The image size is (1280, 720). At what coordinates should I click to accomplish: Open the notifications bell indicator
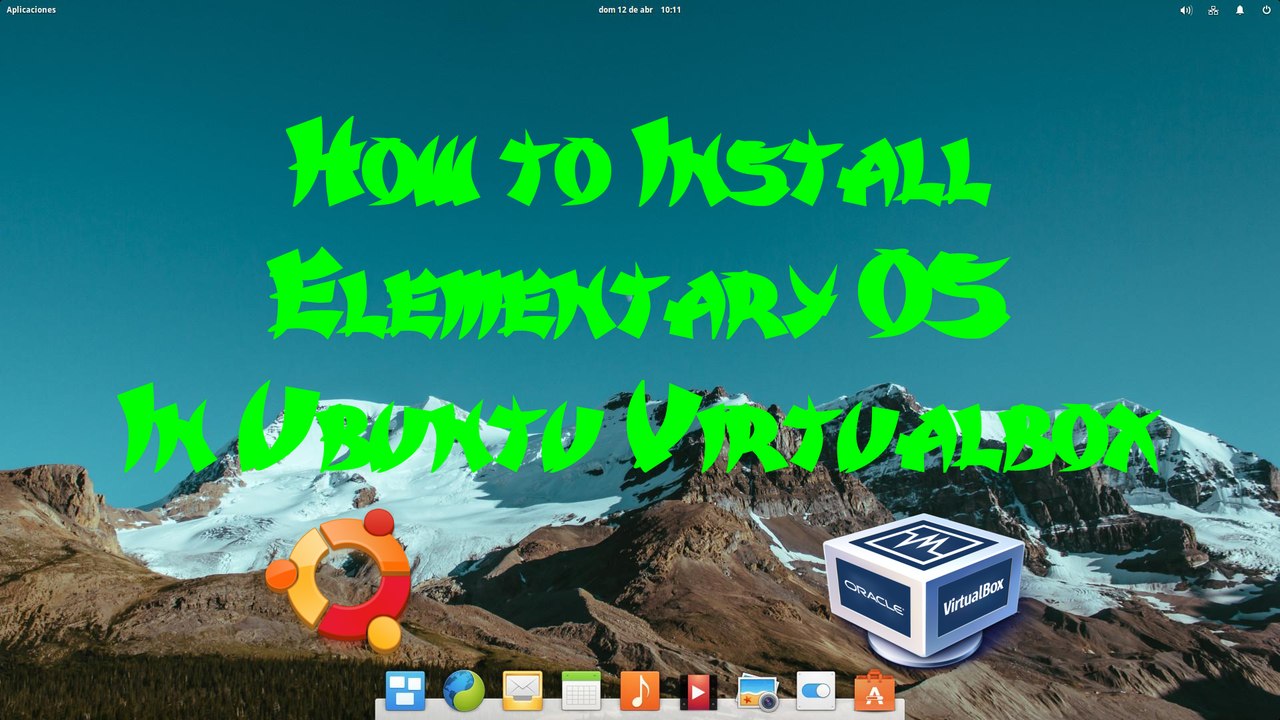point(1240,10)
